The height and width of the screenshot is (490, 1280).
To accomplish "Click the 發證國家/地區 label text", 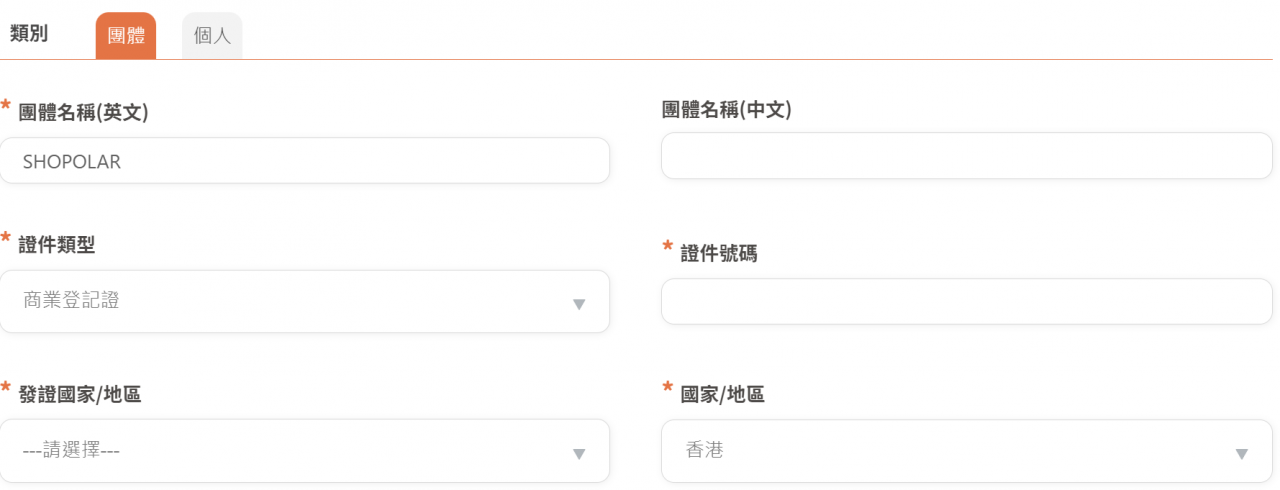I will pos(80,394).
